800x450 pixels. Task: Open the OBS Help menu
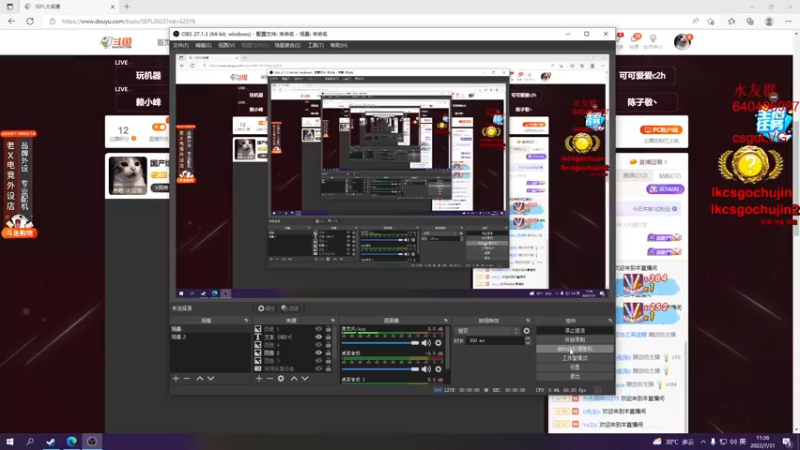click(x=339, y=45)
